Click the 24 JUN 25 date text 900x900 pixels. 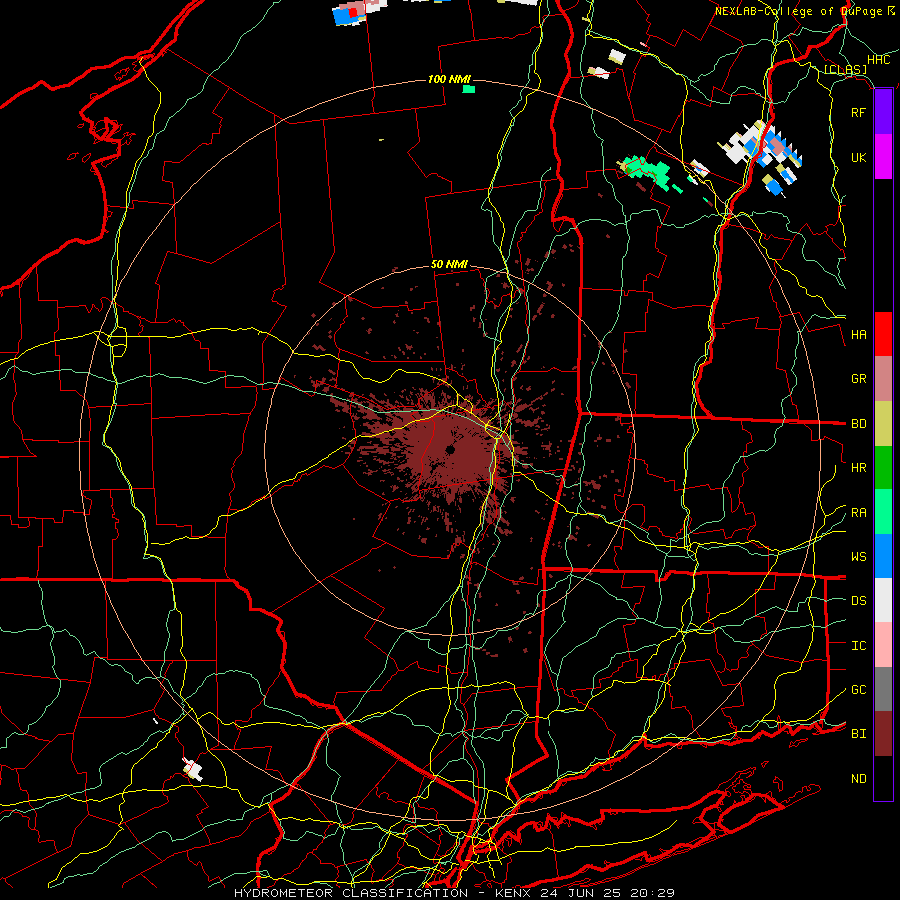(x=582, y=893)
